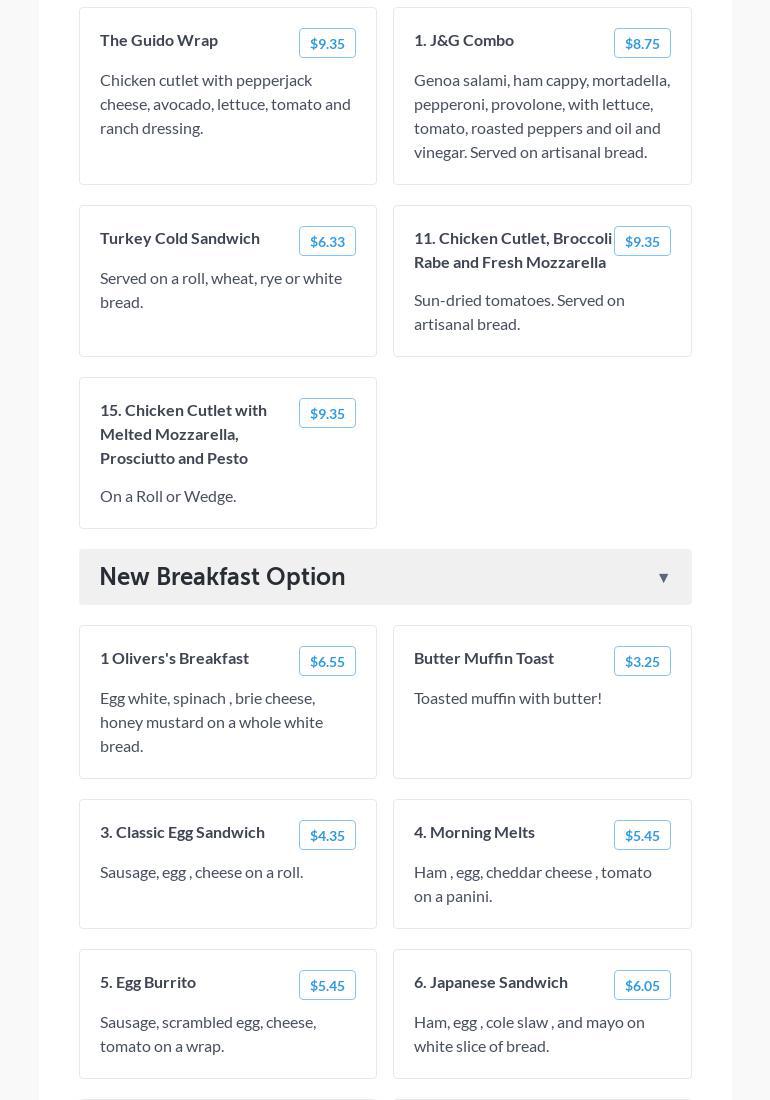Collapse the New Breakfast Option section arrow
This screenshot has height=1100, width=770.
[x=663, y=578]
